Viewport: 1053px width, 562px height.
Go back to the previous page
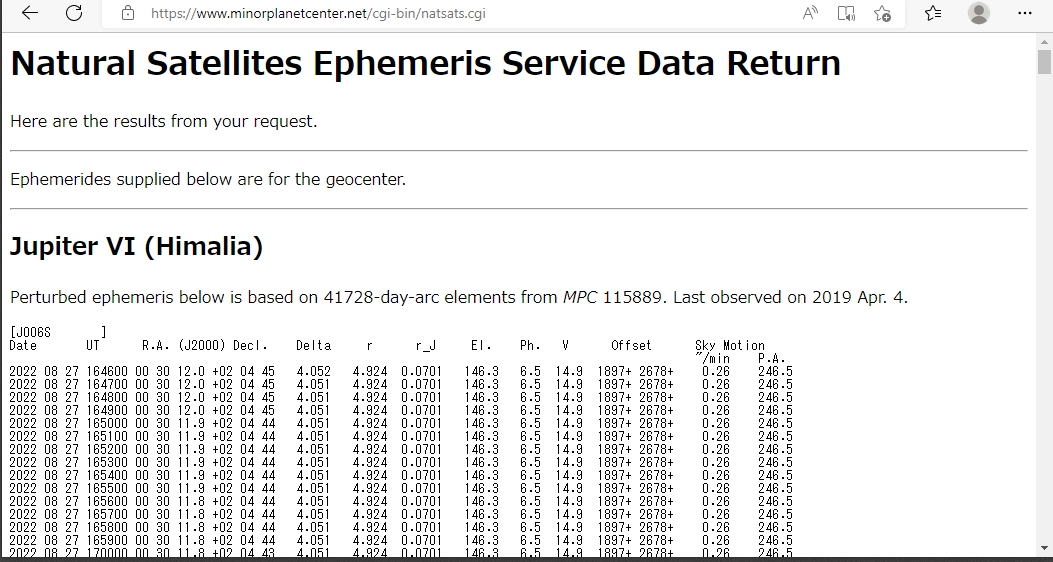click(30, 13)
